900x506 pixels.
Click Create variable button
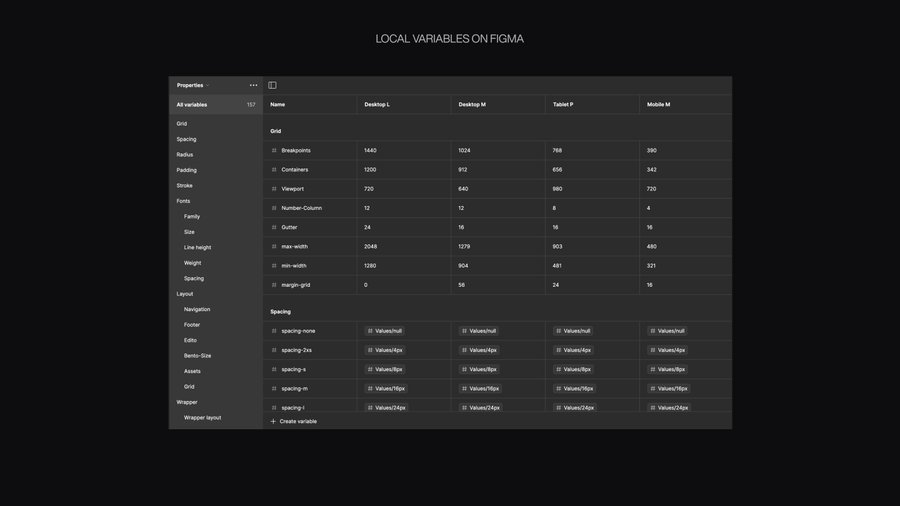pos(297,421)
